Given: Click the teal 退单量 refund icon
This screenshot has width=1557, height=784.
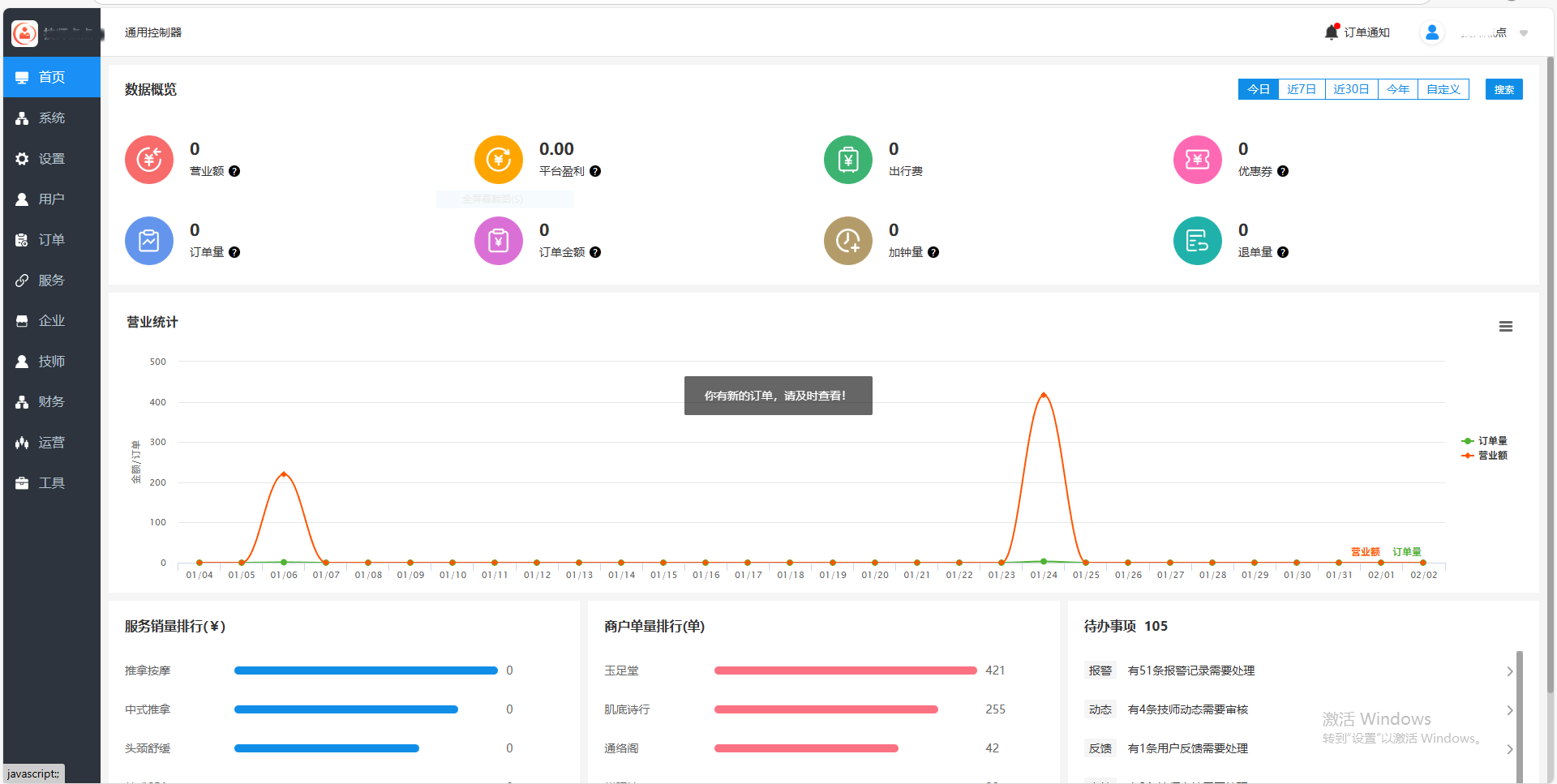Looking at the screenshot, I should [1197, 241].
